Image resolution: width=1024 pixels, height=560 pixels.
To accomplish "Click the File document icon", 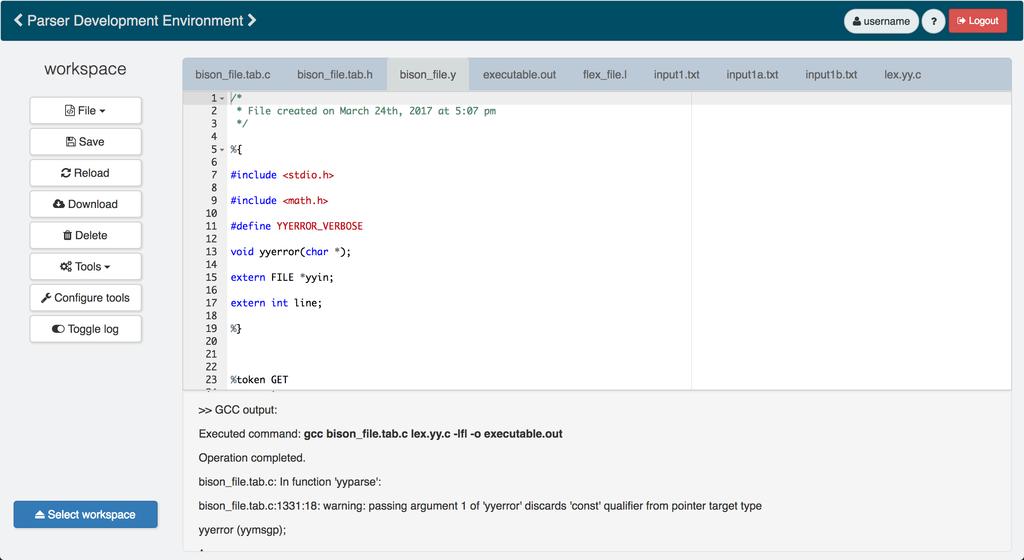I will [x=69, y=110].
